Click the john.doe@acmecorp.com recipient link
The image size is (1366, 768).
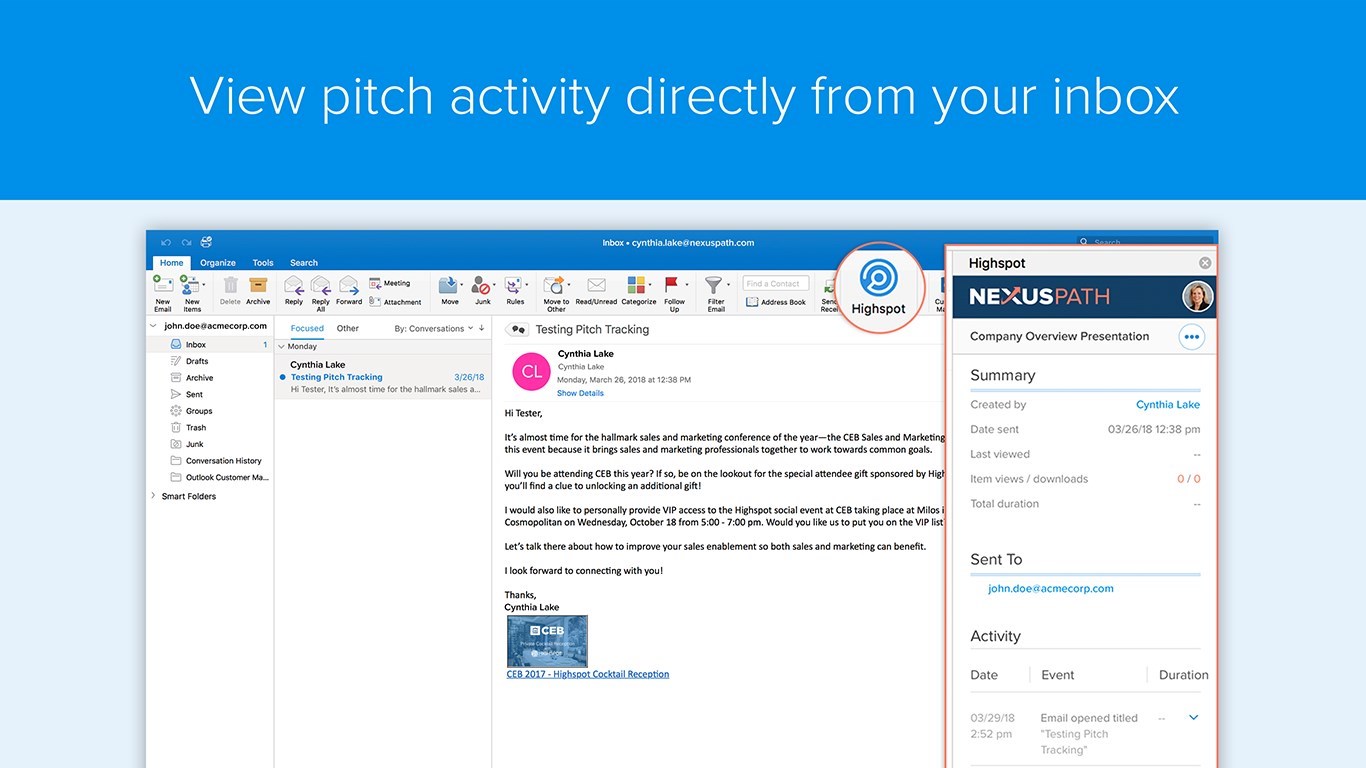point(1051,589)
